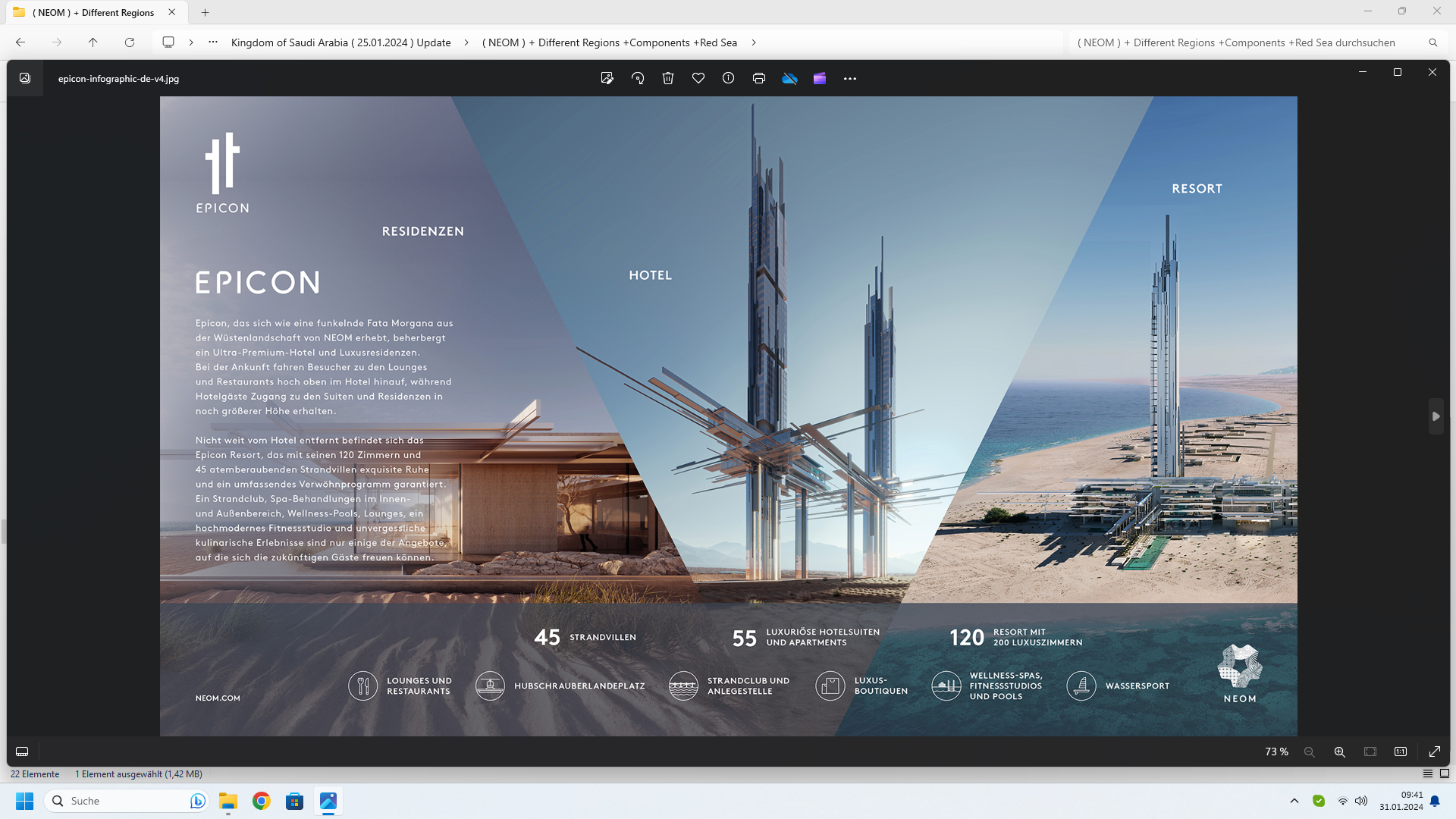Mark photo as favorite with heart icon
The width and height of the screenshot is (1456, 819).
[x=698, y=78]
